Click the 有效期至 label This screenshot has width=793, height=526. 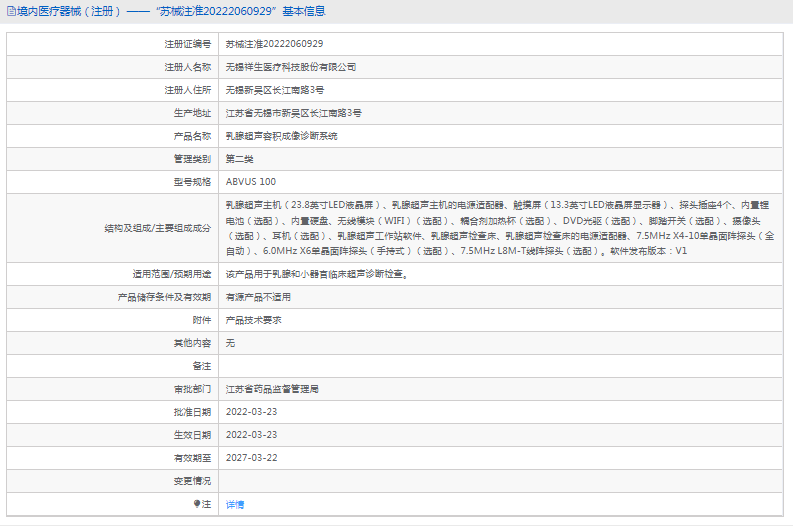[x=192, y=458]
